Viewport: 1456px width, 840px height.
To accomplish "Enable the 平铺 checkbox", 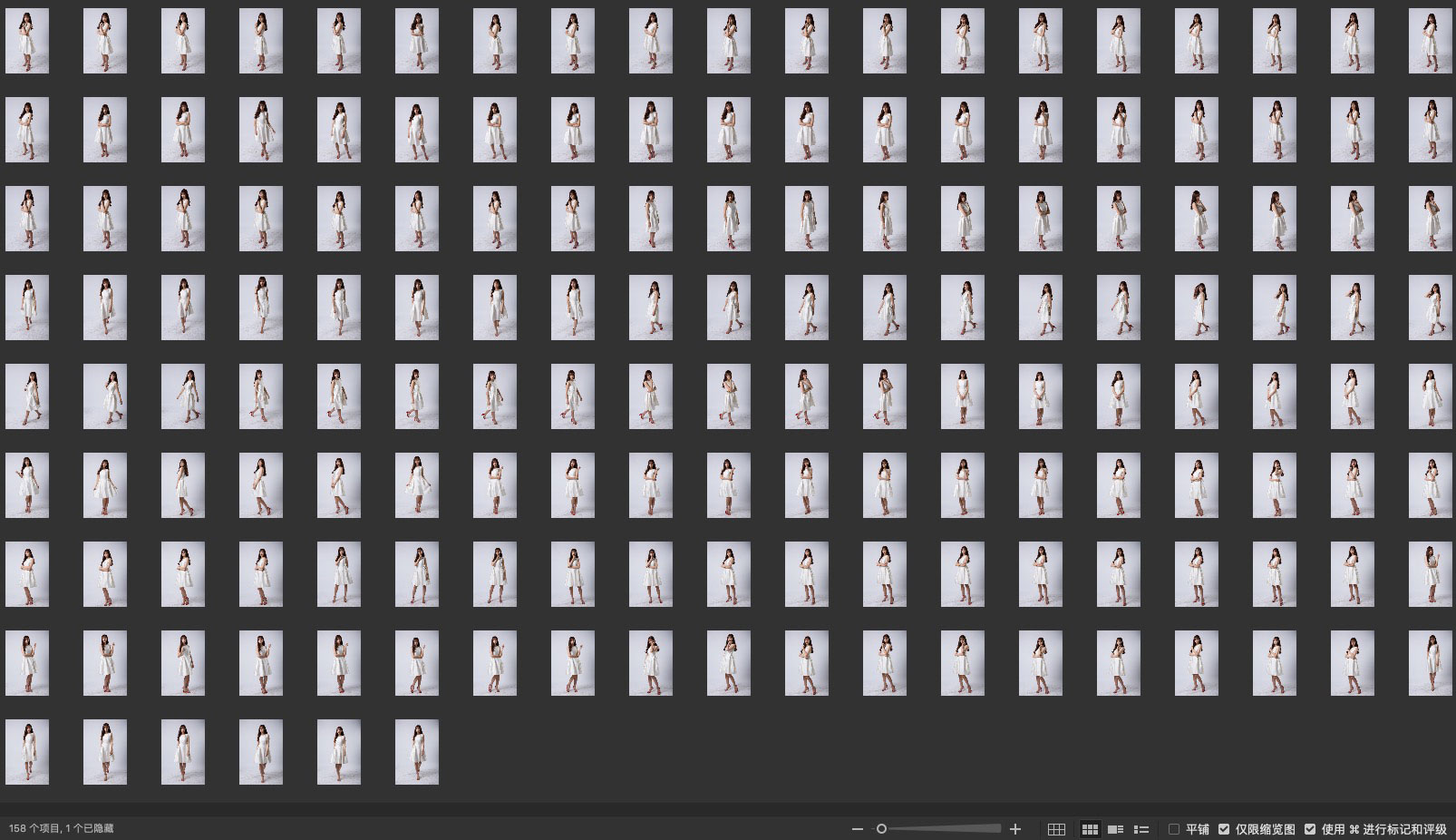I will (1174, 829).
